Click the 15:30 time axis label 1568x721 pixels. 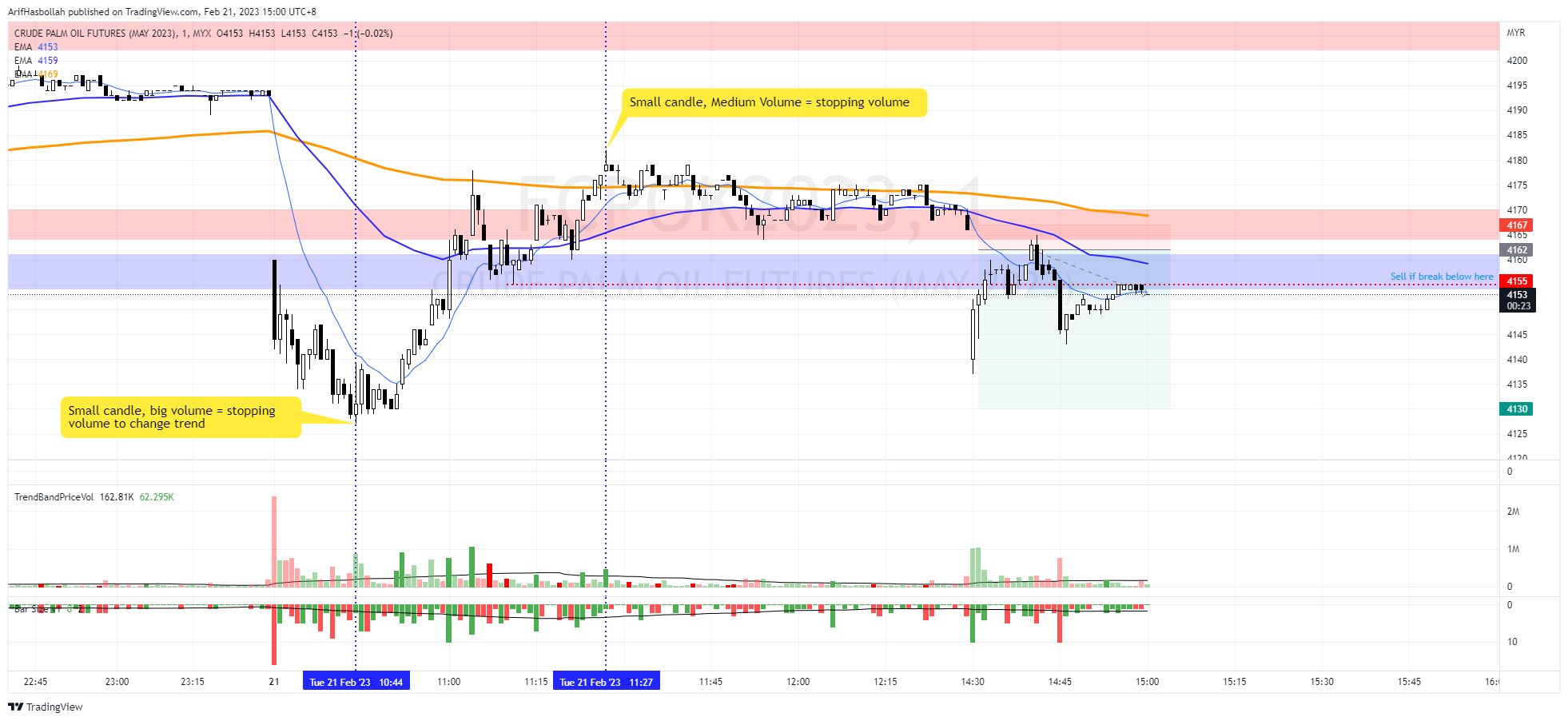click(x=1322, y=682)
